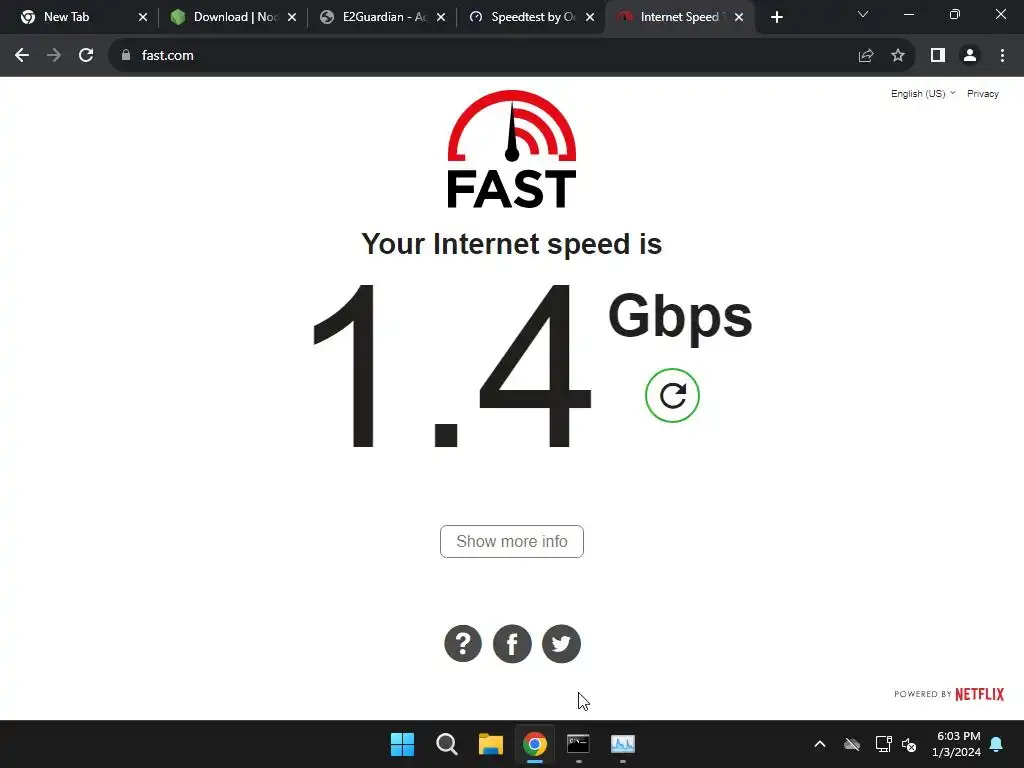Image resolution: width=1024 pixels, height=768 pixels.
Task: Expand the English (US) language dropdown
Action: 923,93
